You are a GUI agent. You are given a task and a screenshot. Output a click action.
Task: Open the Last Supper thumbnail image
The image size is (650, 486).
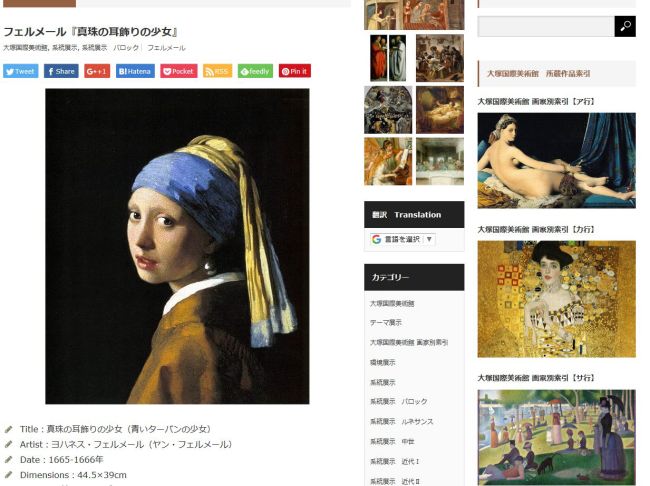[440, 161]
